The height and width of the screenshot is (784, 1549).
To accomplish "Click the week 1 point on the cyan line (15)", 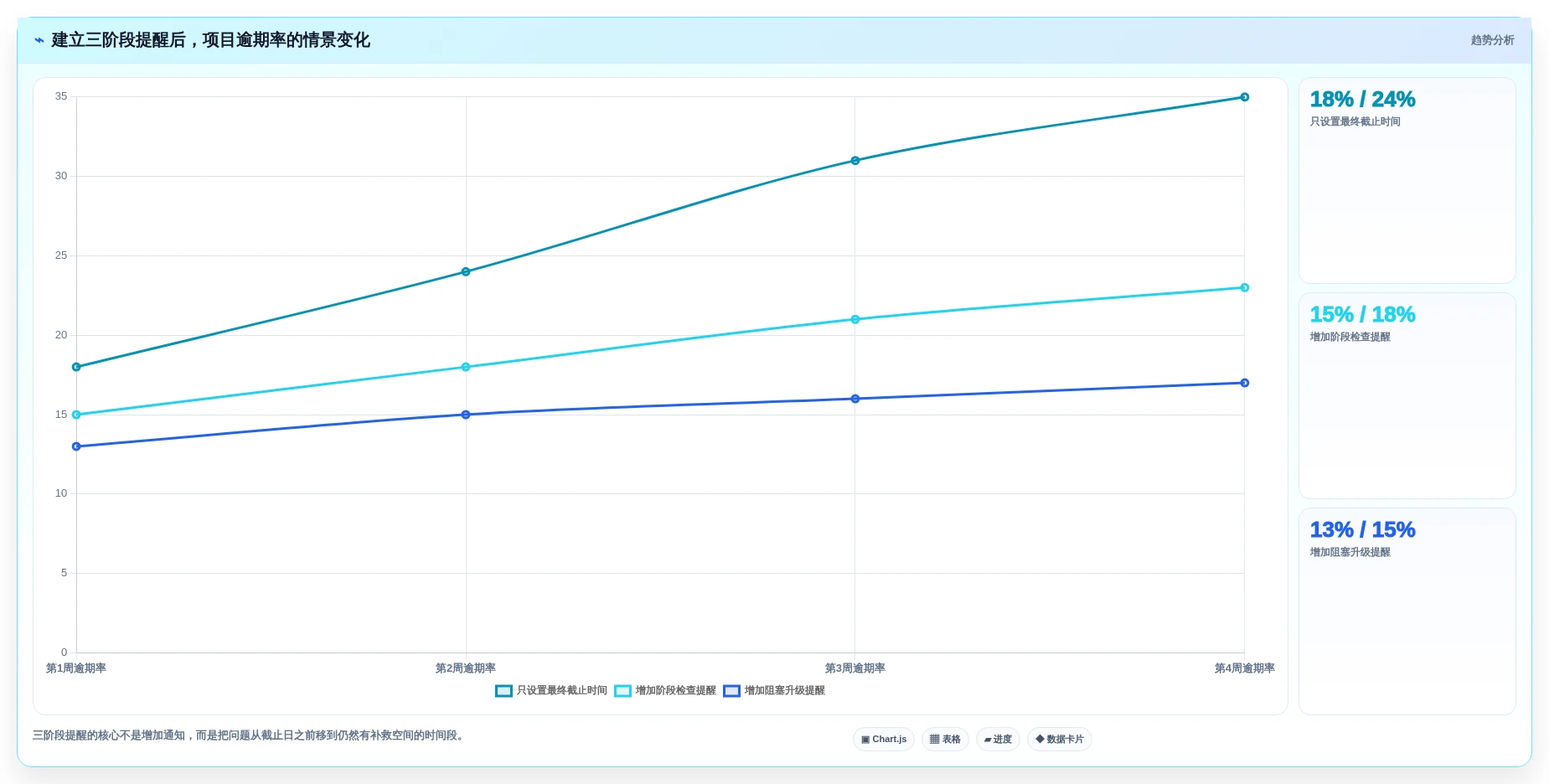I will tap(76, 415).
